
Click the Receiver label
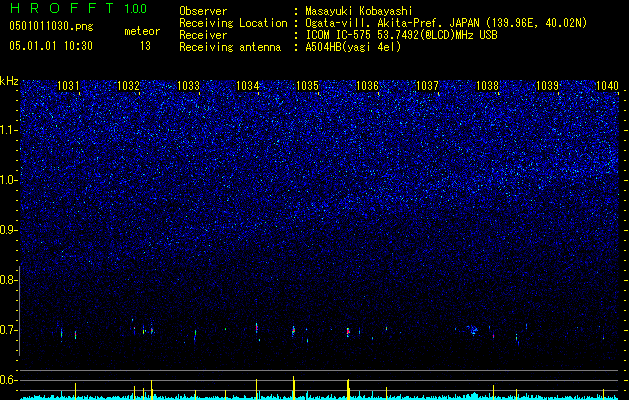click(x=203, y=35)
